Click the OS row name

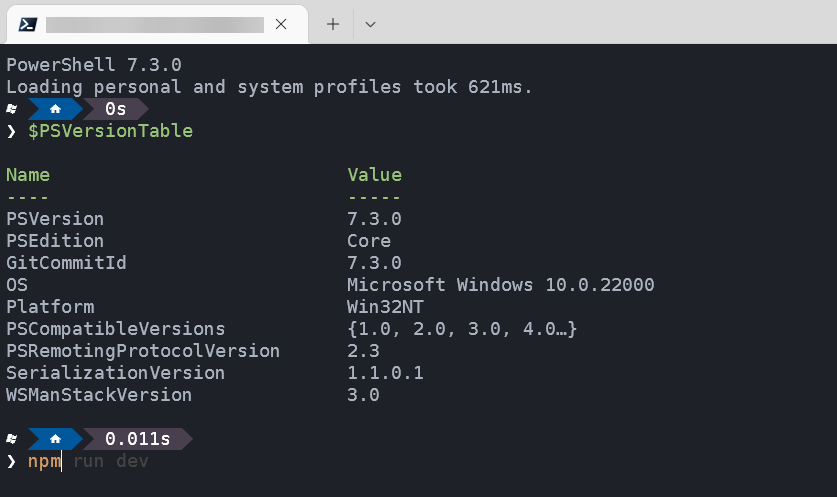(17, 285)
